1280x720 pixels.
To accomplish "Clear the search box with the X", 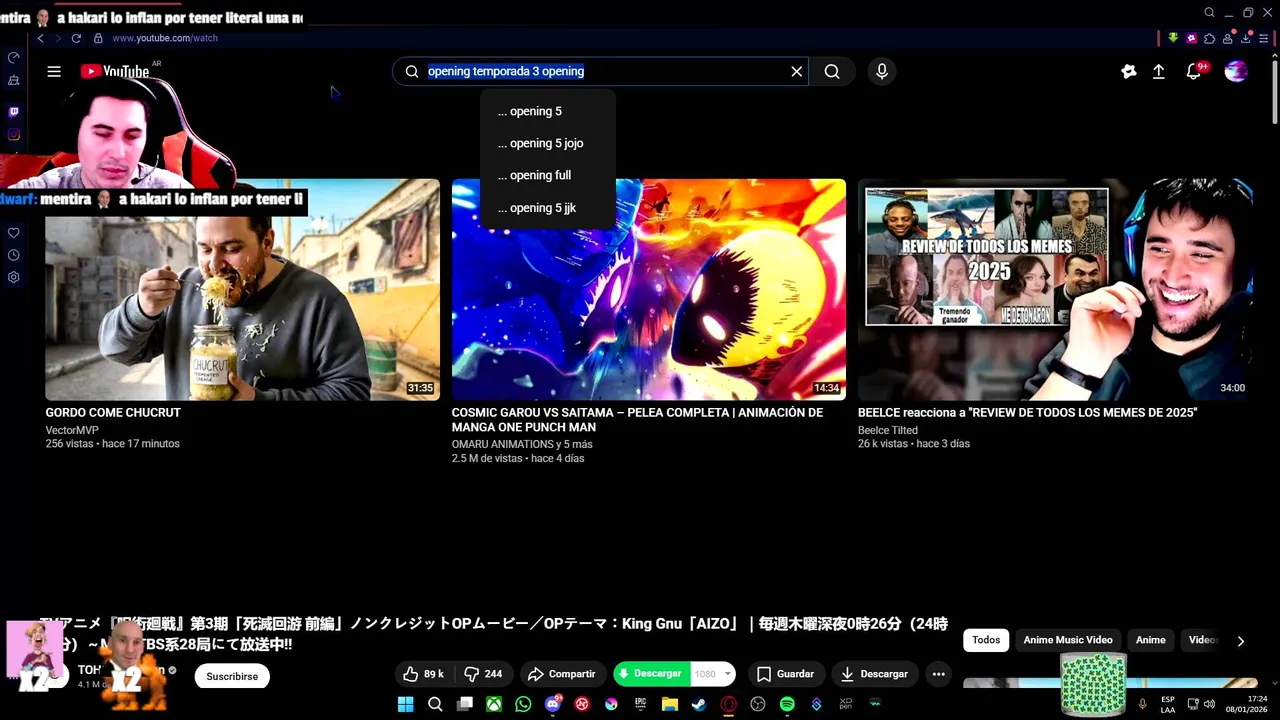I will point(797,71).
